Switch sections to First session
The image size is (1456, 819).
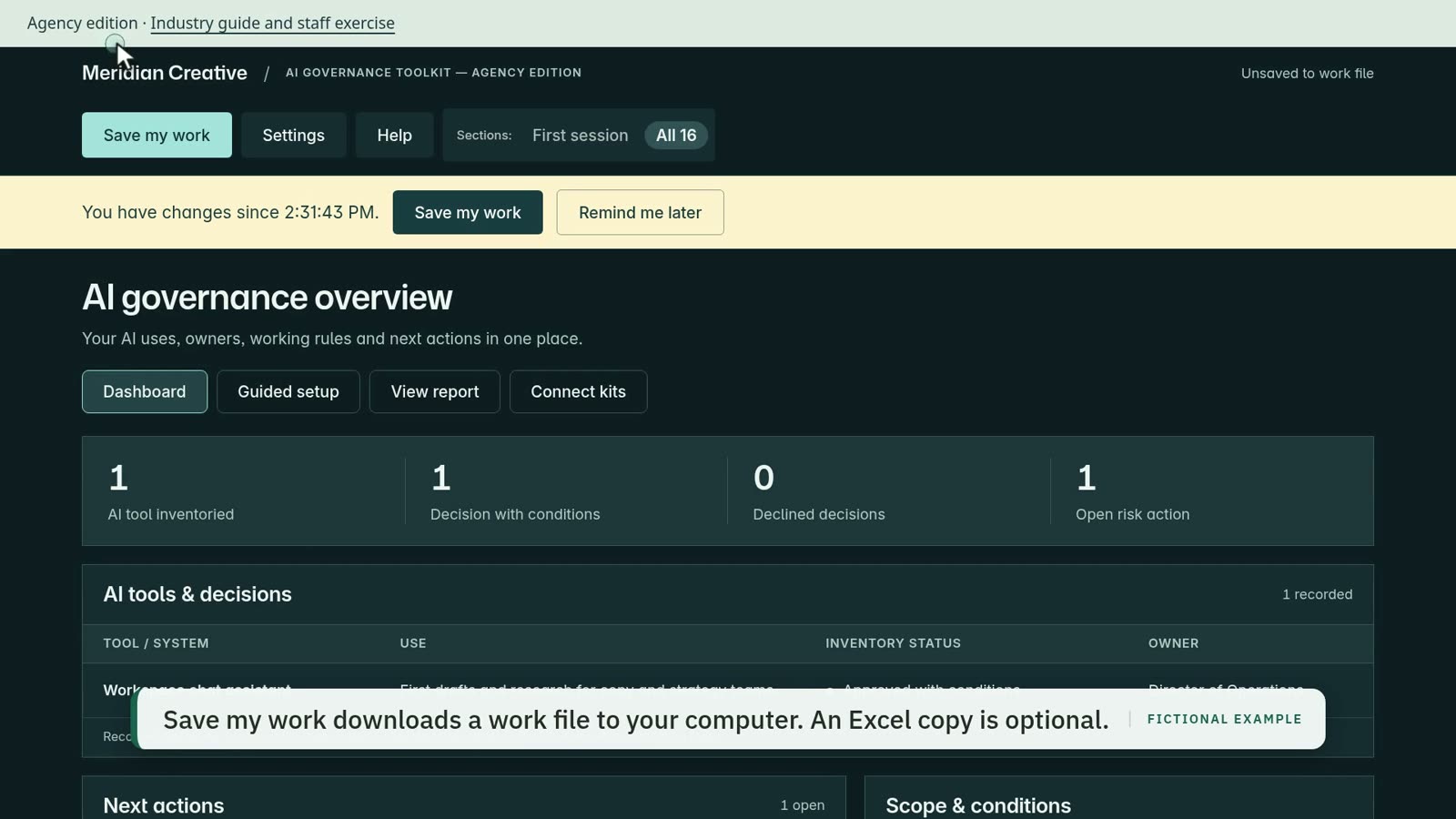[x=580, y=135]
